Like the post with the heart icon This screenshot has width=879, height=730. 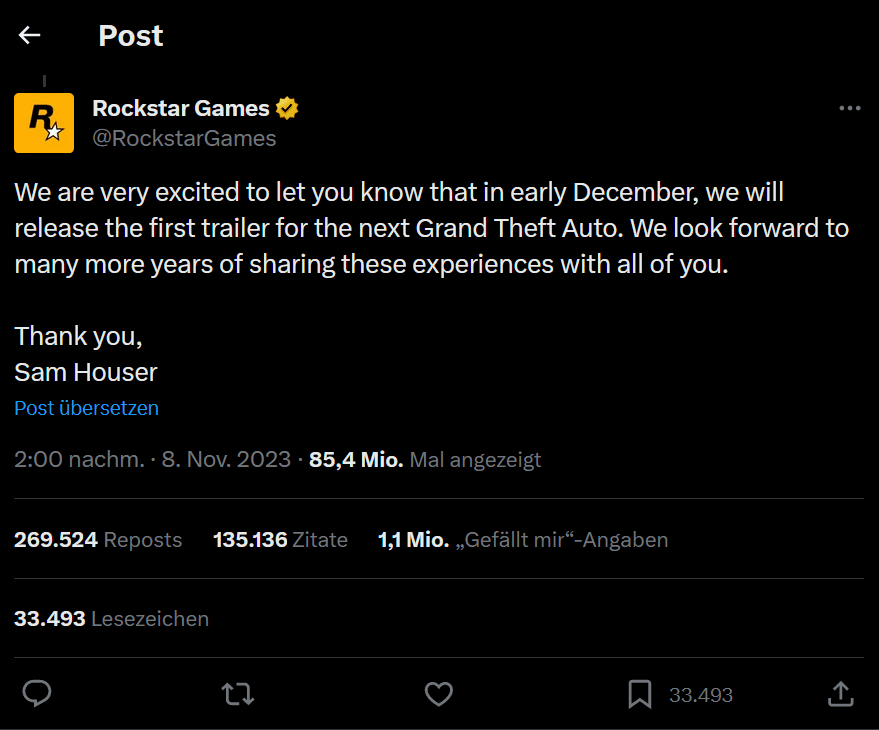[438, 694]
